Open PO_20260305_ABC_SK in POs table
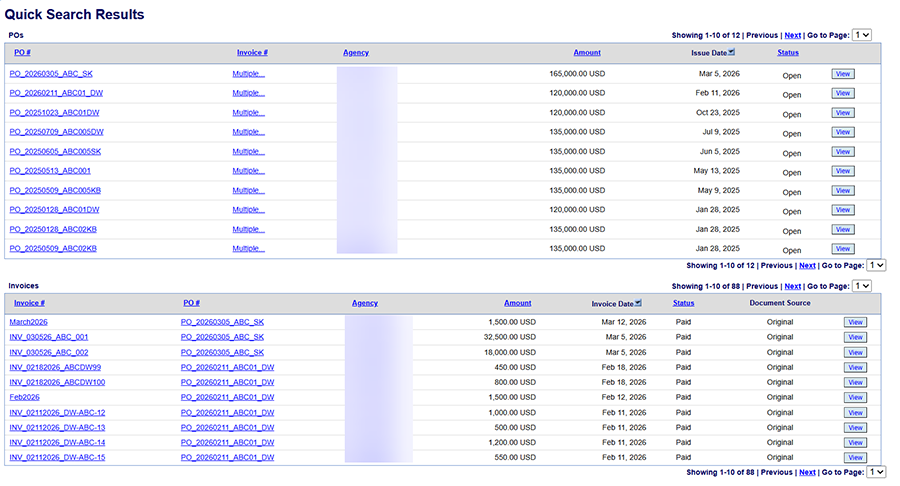Image resolution: width=900 pixels, height=486 pixels. coord(51,73)
